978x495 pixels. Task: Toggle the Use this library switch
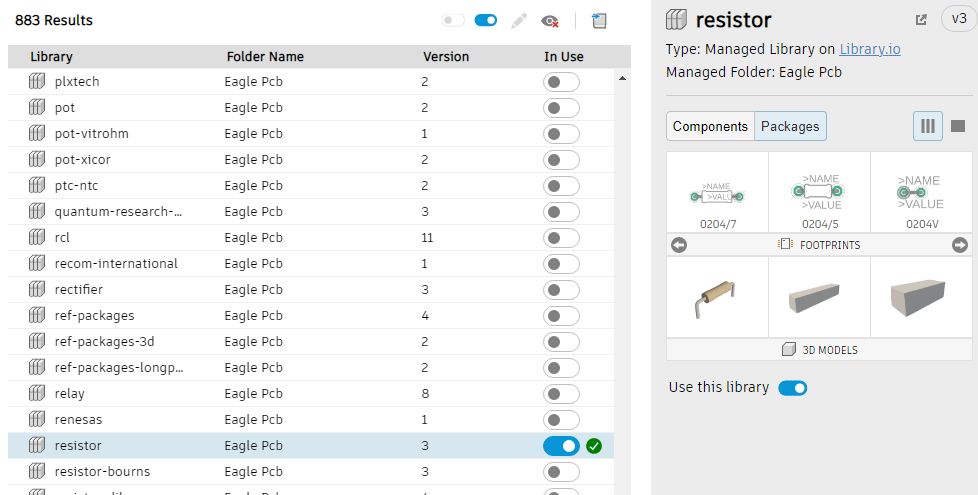[x=793, y=388]
